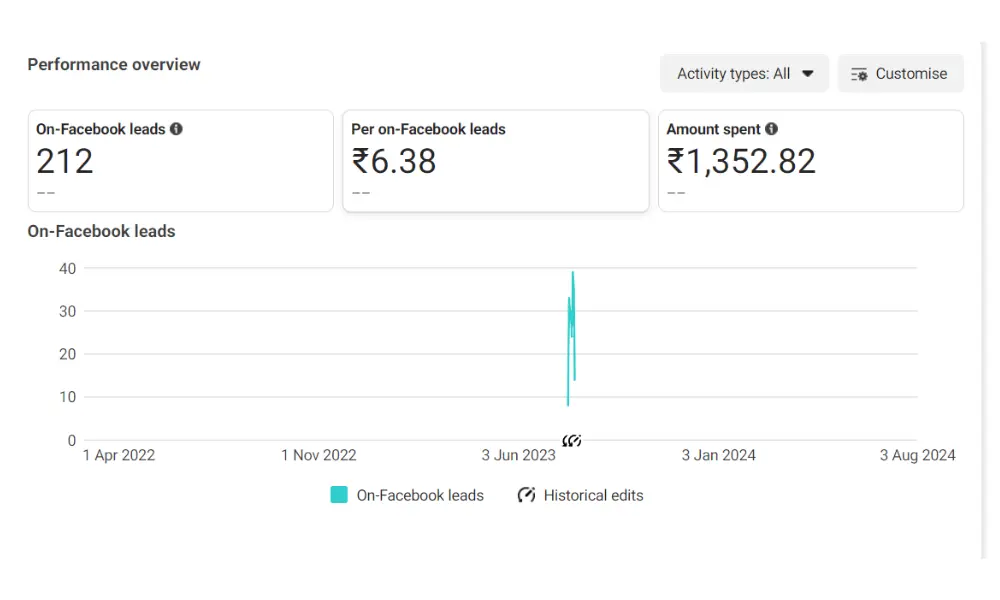Click the vertical scrollbar on the right edge
The image size is (1000, 600).
pyautogui.click(x=983, y=300)
